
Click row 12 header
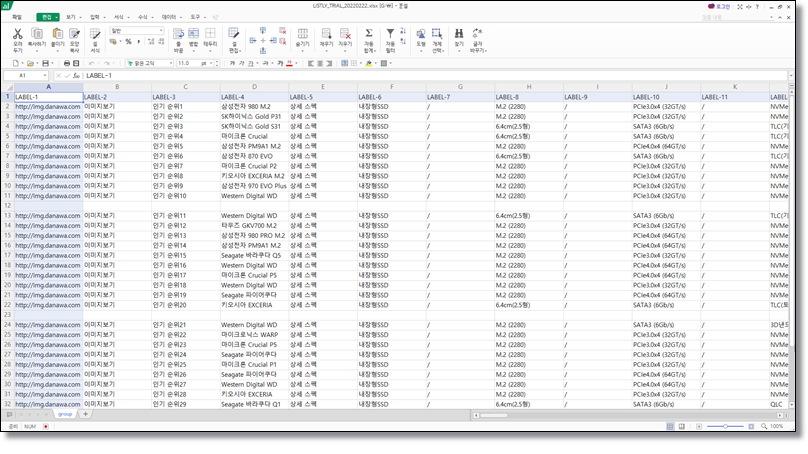[7, 206]
